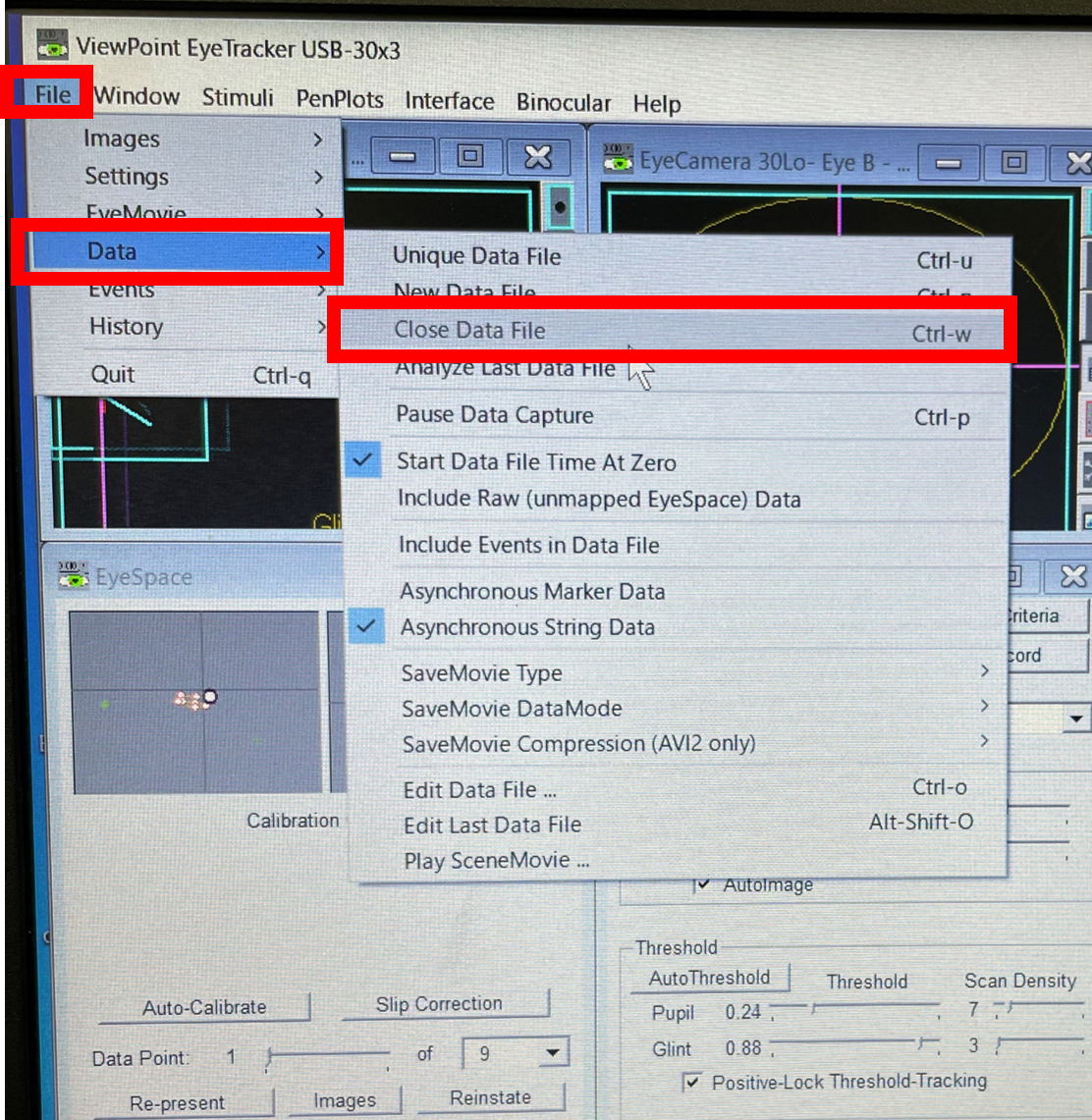This screenshot has height=1120, width=1092.
Task: Minimize the EyeCamera Eye B window
Action: pos(949,164)
